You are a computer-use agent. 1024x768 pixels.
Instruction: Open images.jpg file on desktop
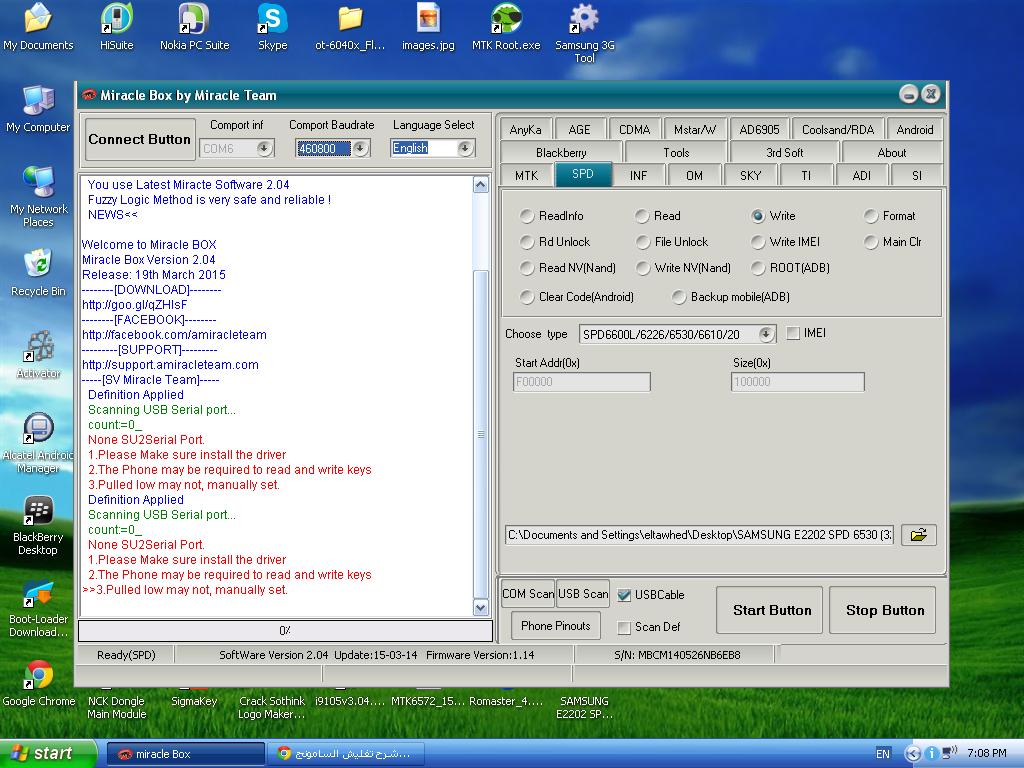click(428, 27)
